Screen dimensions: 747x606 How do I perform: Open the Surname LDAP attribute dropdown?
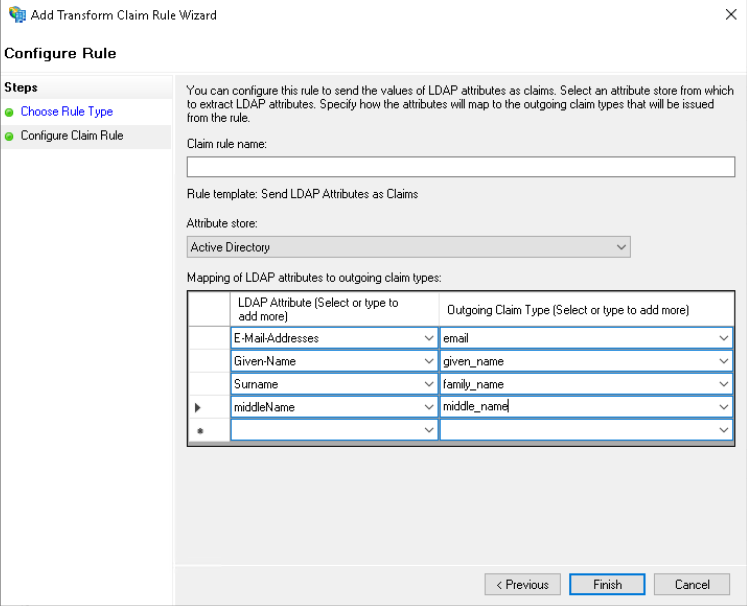(x=429, y=384)
